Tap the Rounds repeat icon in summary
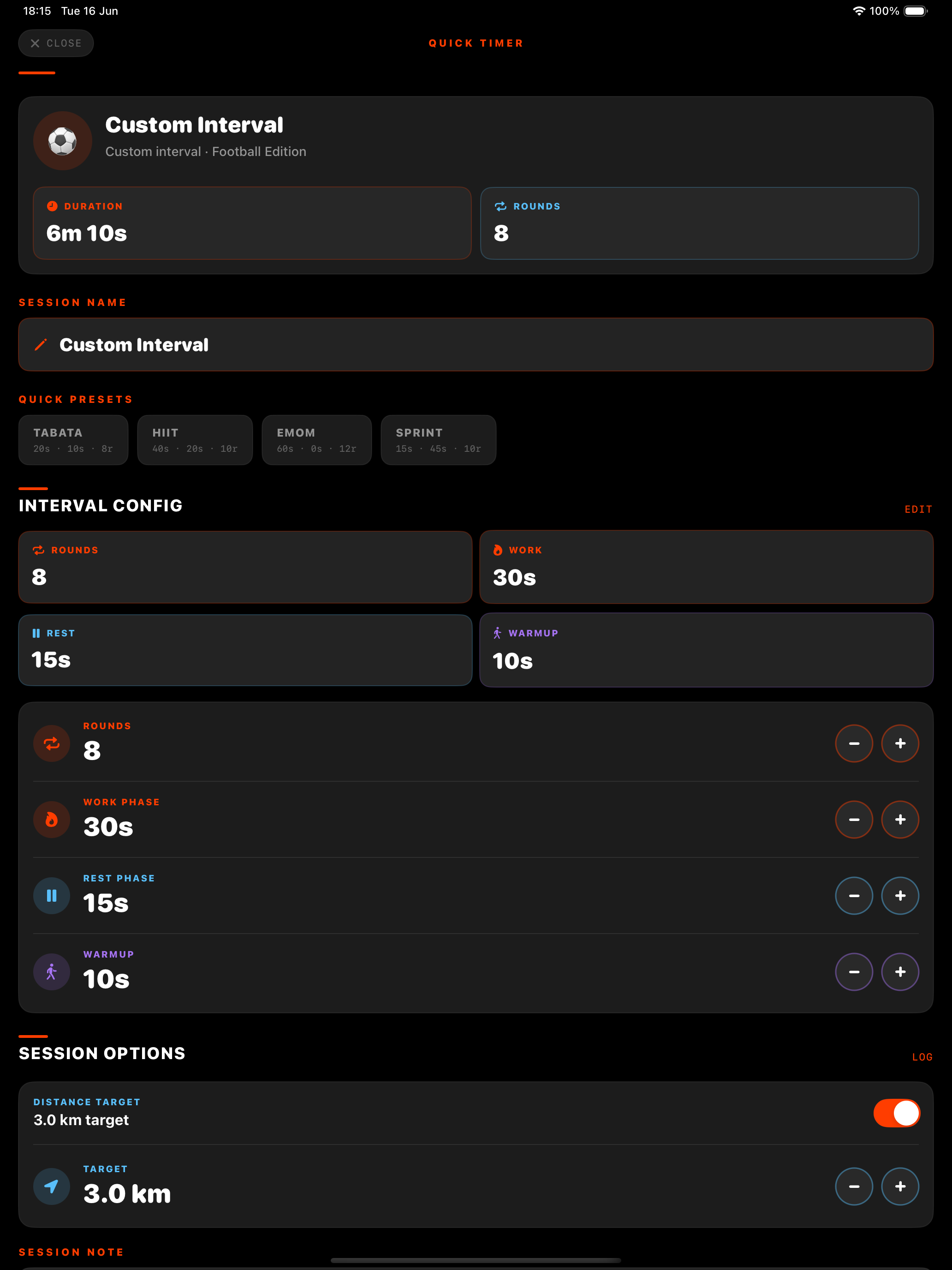952x1270 pixels. pyautogui.click(x=500, y=206)
